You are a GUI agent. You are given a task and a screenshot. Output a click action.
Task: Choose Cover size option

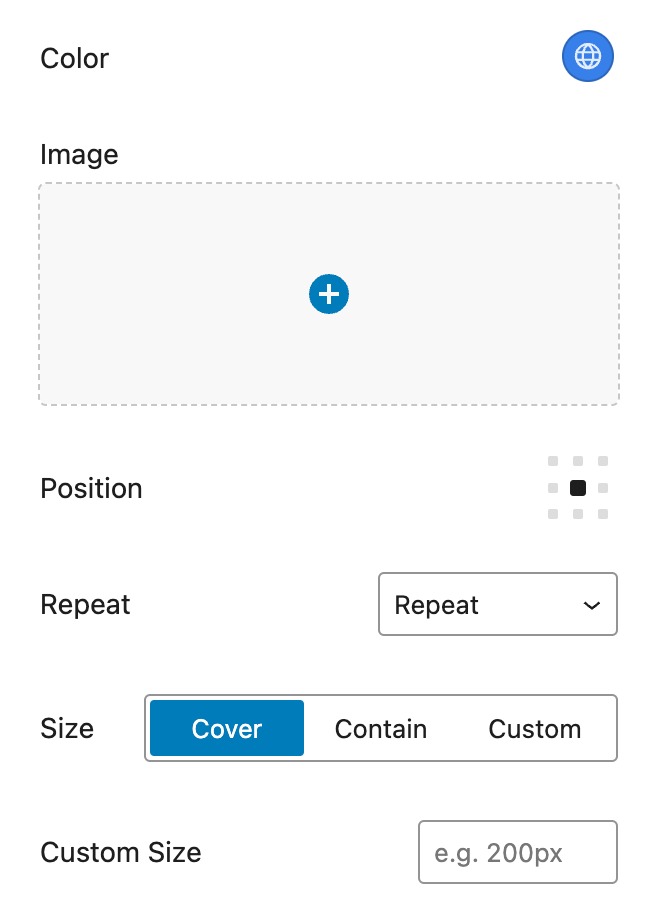click(227, 728)
